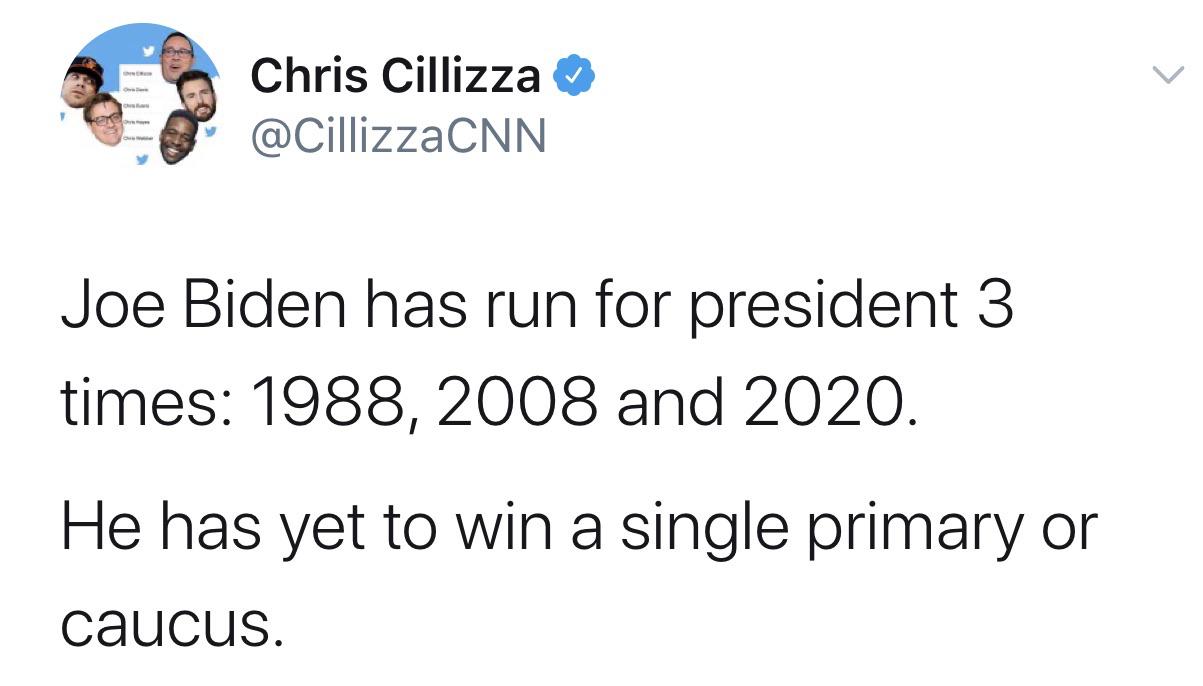
Task: Click the year 2020 in the tweet
Action: pos(830,402)
